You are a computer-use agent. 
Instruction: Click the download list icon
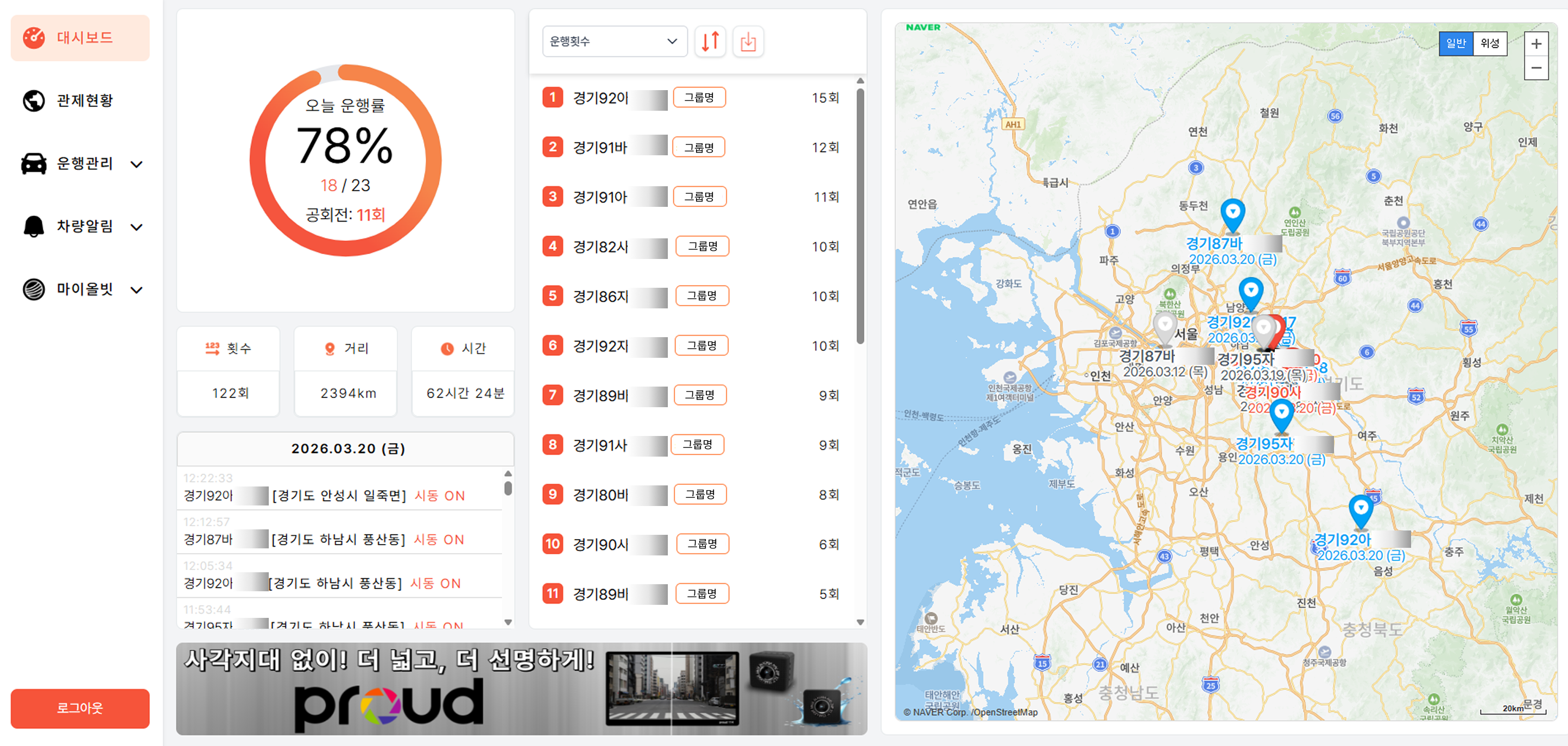tap(748, 41)
